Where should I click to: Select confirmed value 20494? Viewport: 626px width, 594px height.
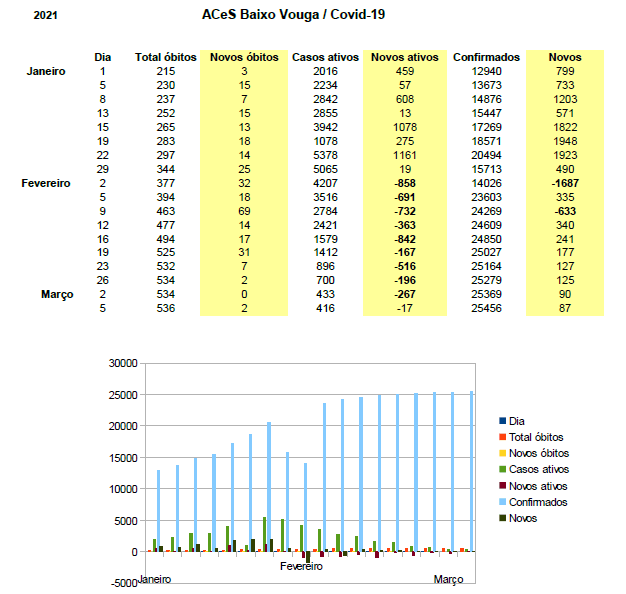[486, 155]
